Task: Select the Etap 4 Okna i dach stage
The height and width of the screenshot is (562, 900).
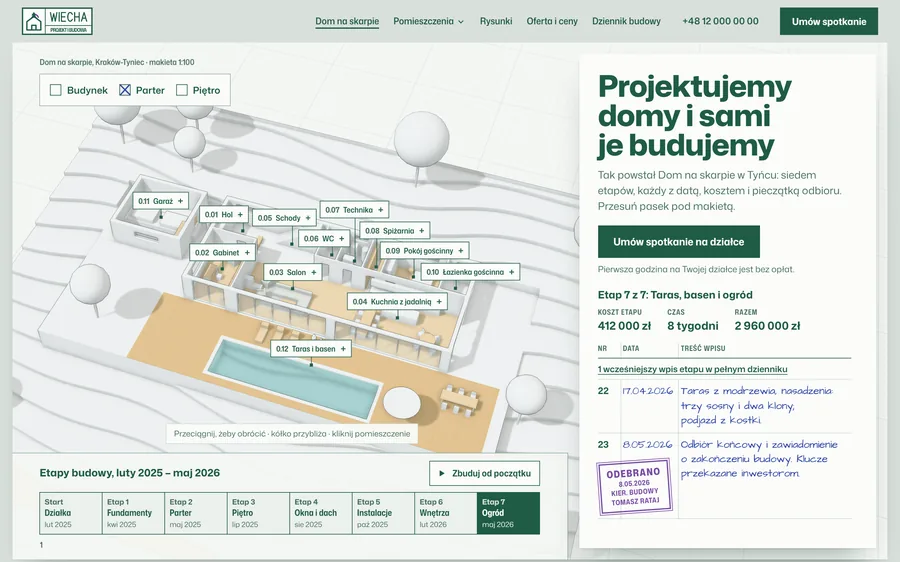Action: [321, 513]
